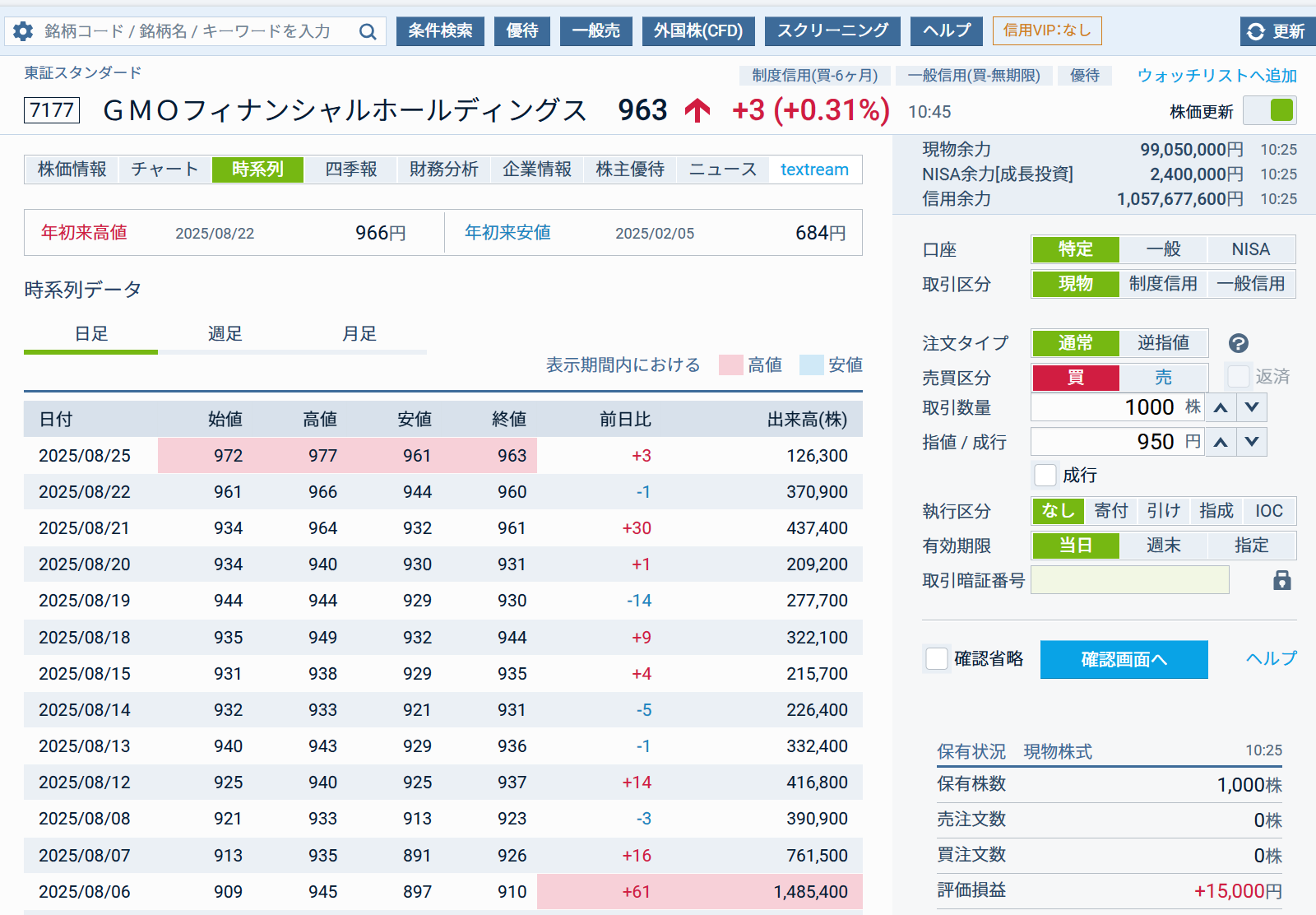
Task: Enable the 確認省略 checkbox
Action: click(x=937, y=659)
